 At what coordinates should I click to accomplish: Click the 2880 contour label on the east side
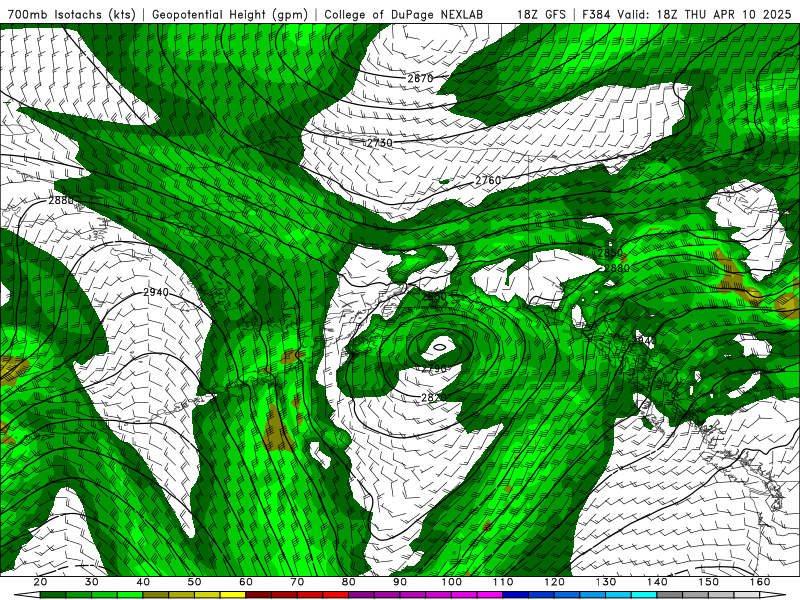pos(617,268)
